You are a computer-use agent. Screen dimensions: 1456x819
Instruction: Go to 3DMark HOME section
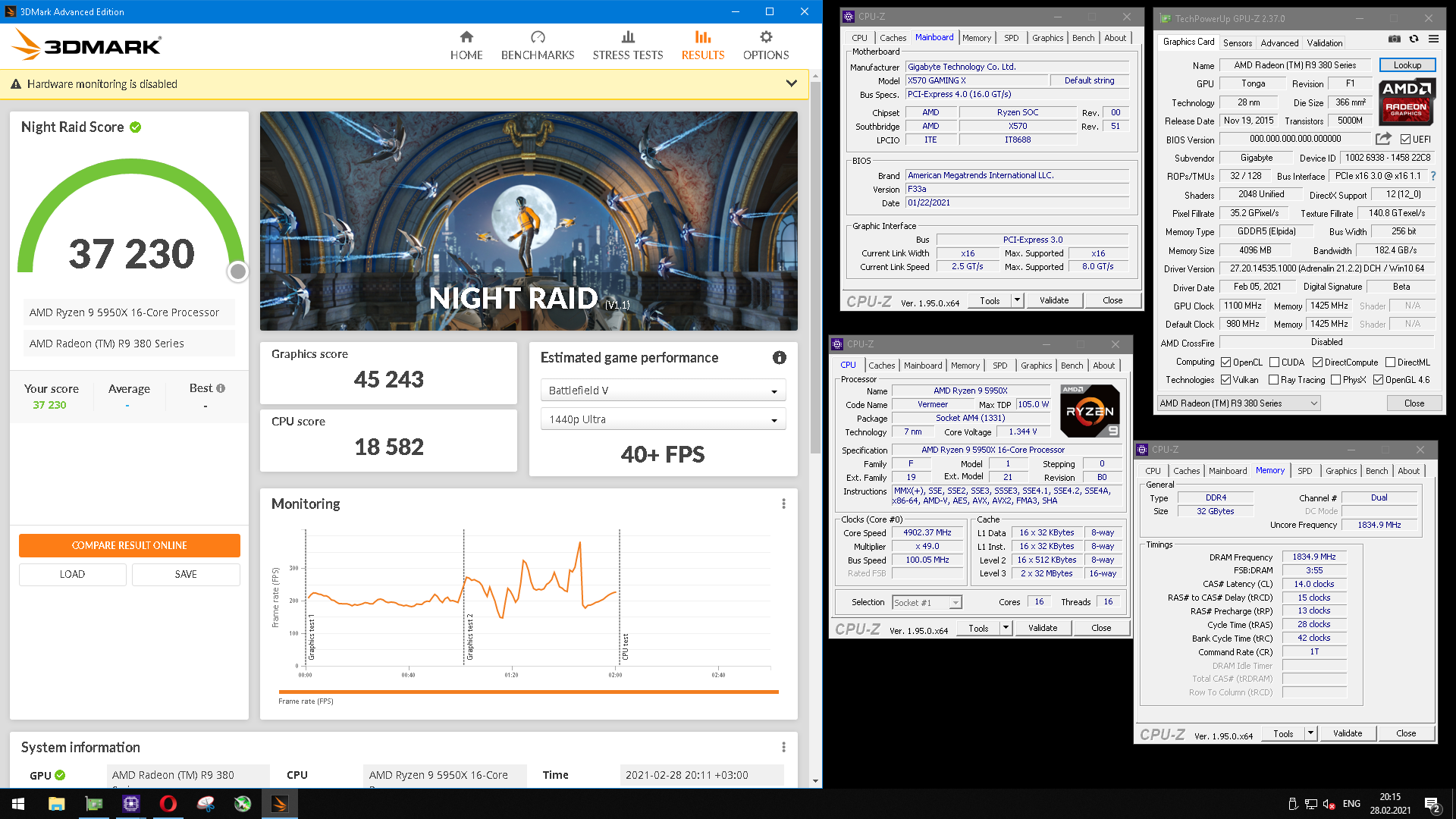click(466, 45)
